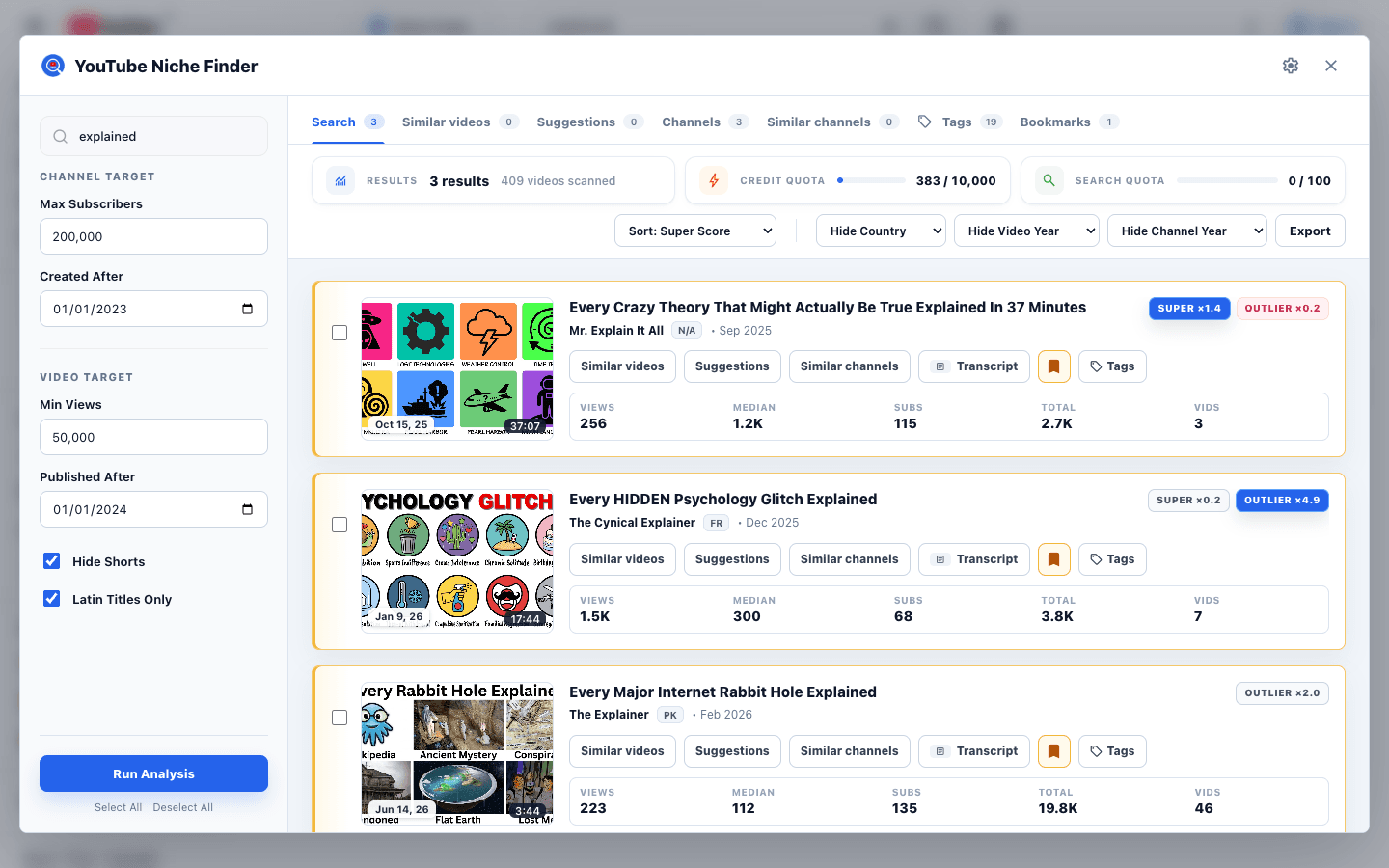Click the Published After date field
The width and height of the screenshot is (1389, 868).
(153, 509)
